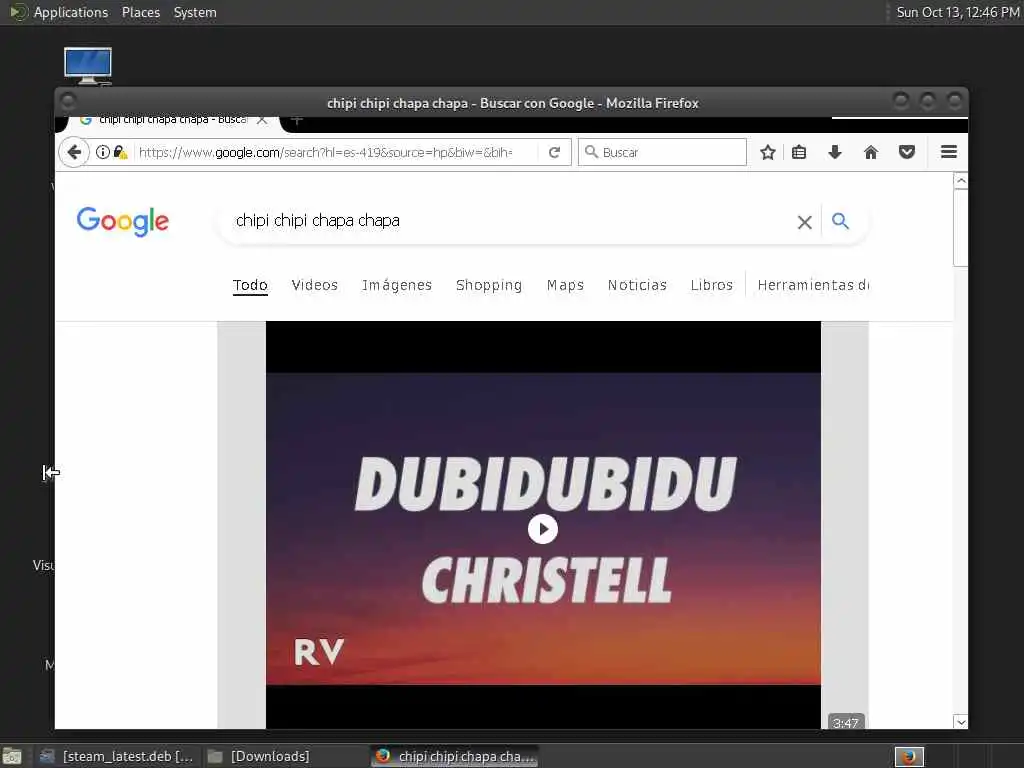This screenshot has width=1024, height=768.
Task: Open site information icon in address bar
Action: point(103,152)
